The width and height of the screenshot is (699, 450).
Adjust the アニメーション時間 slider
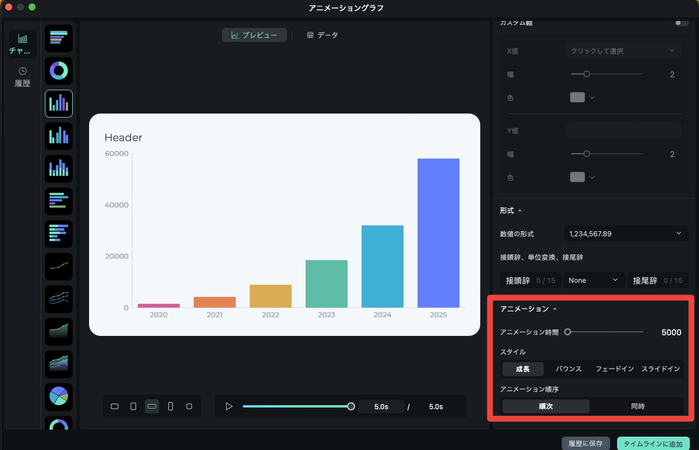[x=604, y=332]
